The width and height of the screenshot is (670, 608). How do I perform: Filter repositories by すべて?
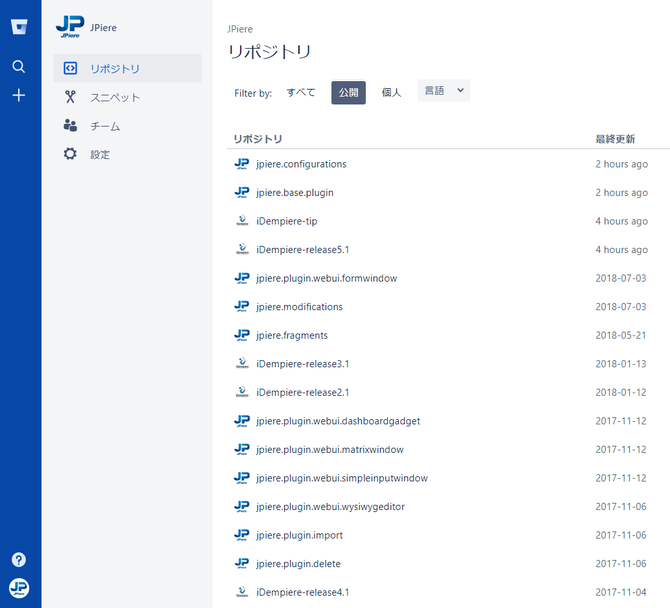(x=301, y=93)
